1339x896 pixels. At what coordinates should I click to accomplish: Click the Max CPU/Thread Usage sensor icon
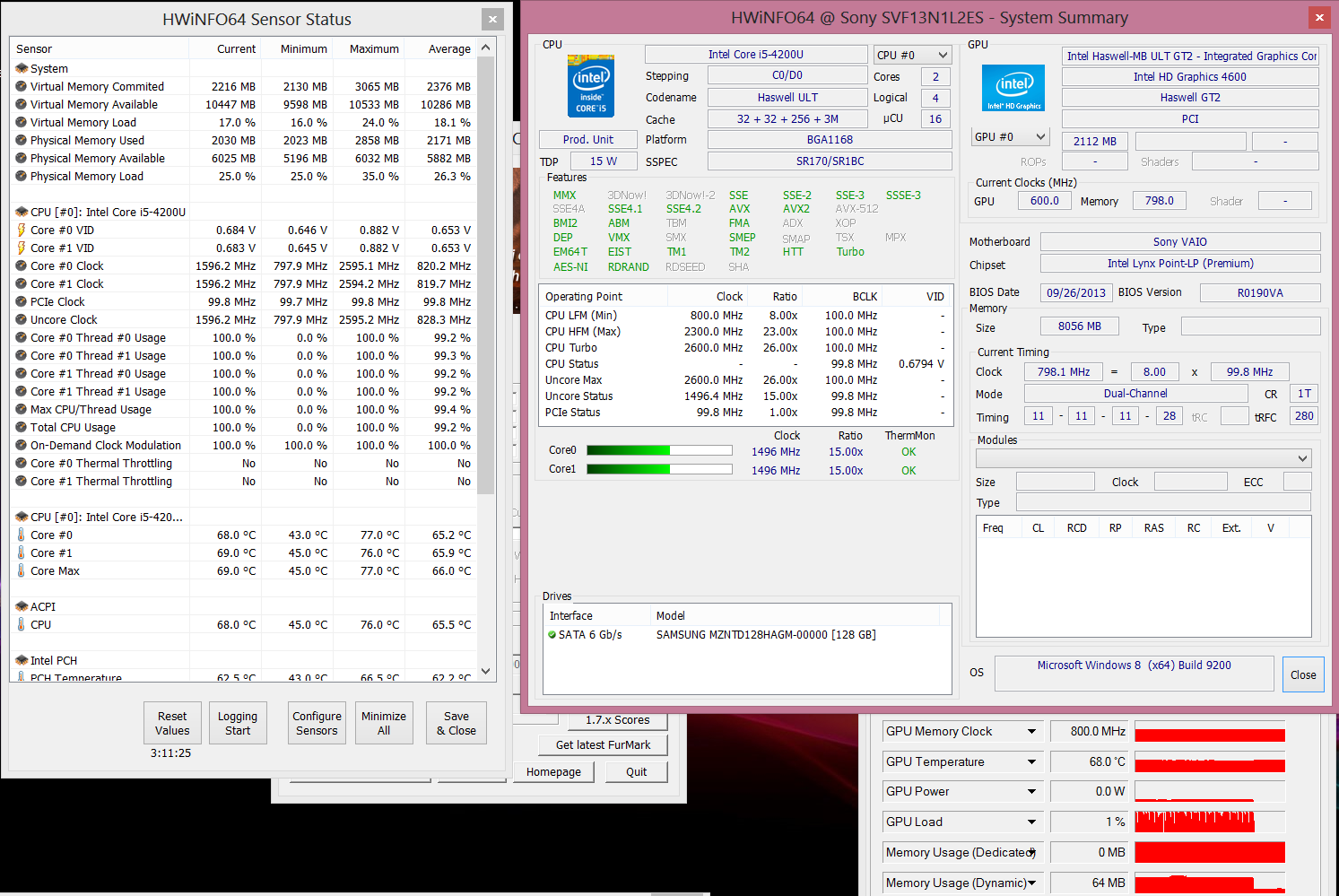click(22, 410)
